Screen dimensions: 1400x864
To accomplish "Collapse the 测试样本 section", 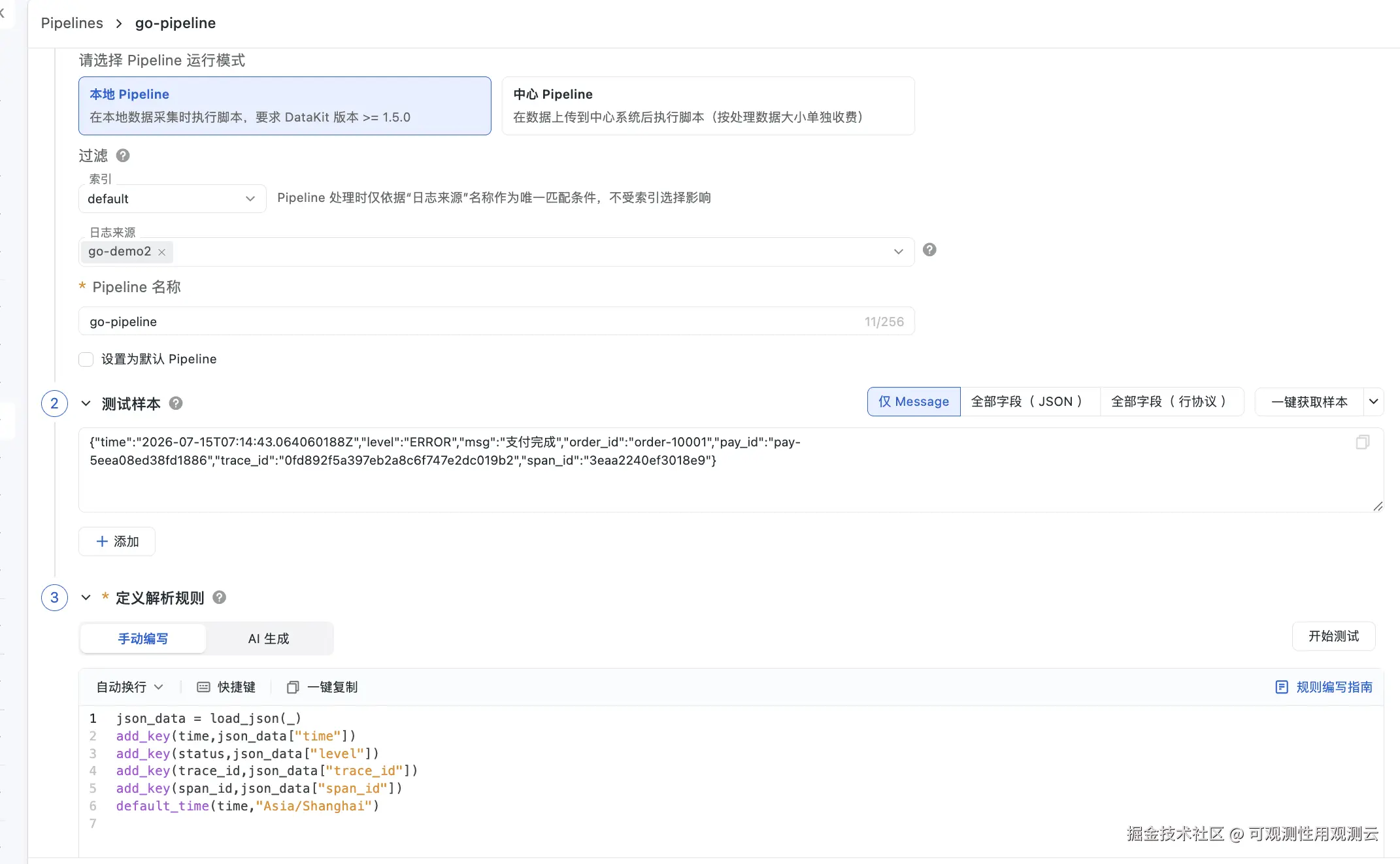I will pyautogui.click(x=86, y=403).
